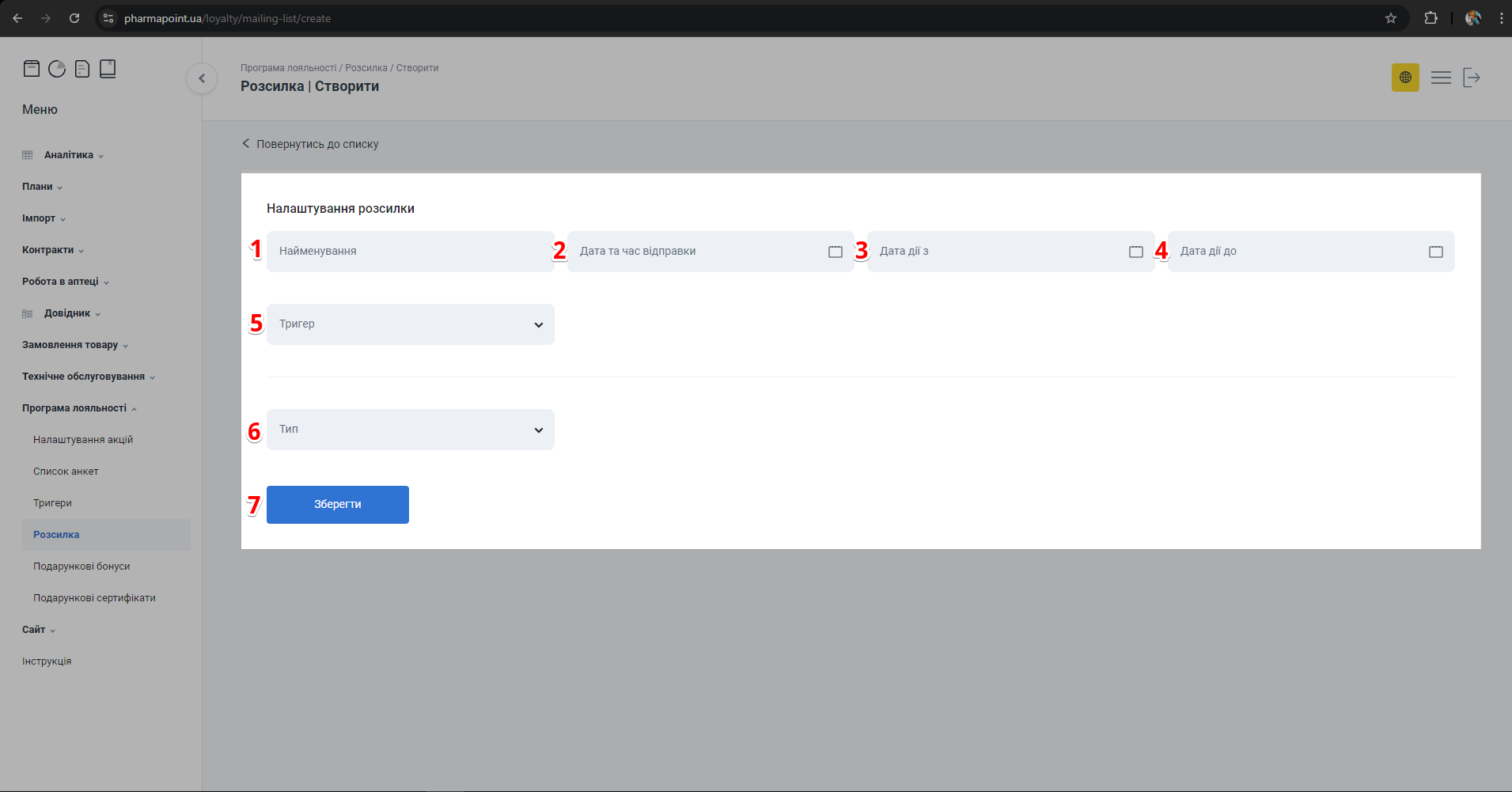Collapse sidebar with the round chevron button
This screenshot has width=1512, height=792.
point(202,78)
